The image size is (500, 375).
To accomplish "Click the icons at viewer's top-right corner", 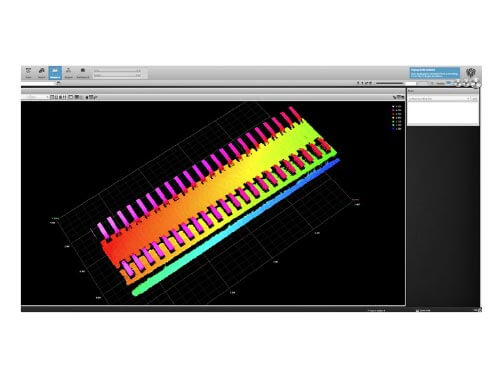I will click(x=399, y=97).
